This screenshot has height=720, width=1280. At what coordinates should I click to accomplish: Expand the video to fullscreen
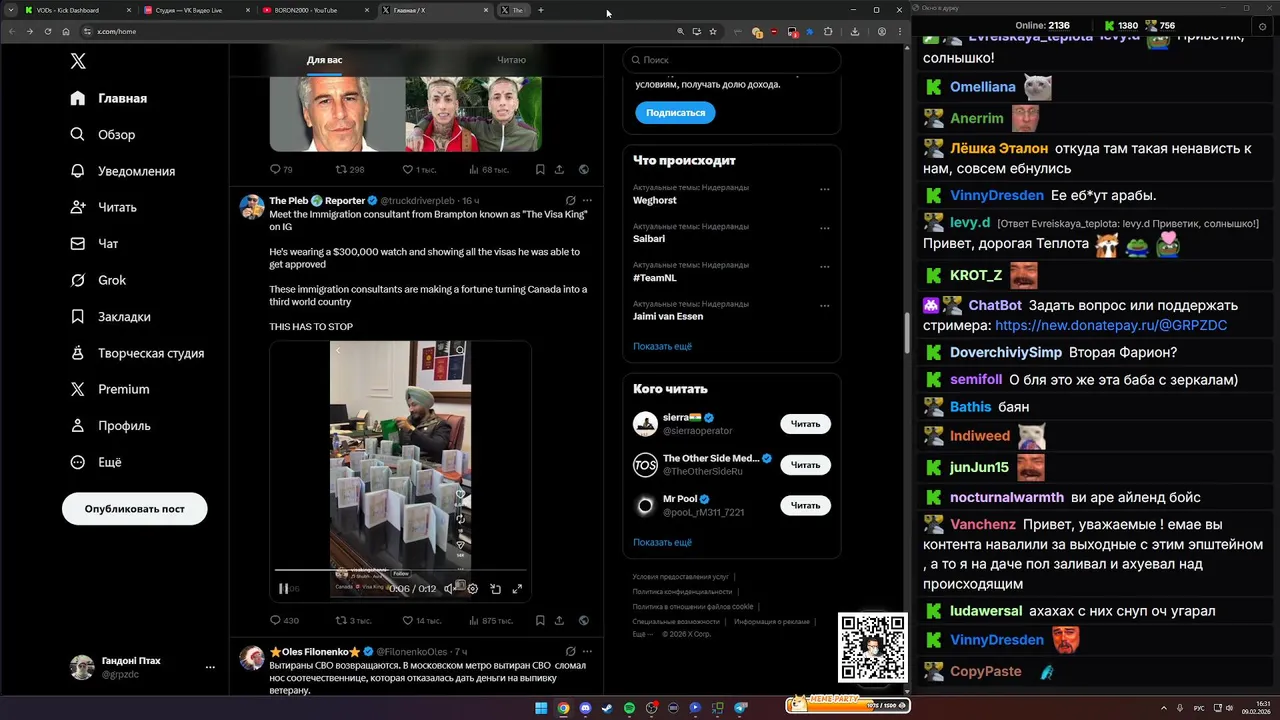coord(517,589)
